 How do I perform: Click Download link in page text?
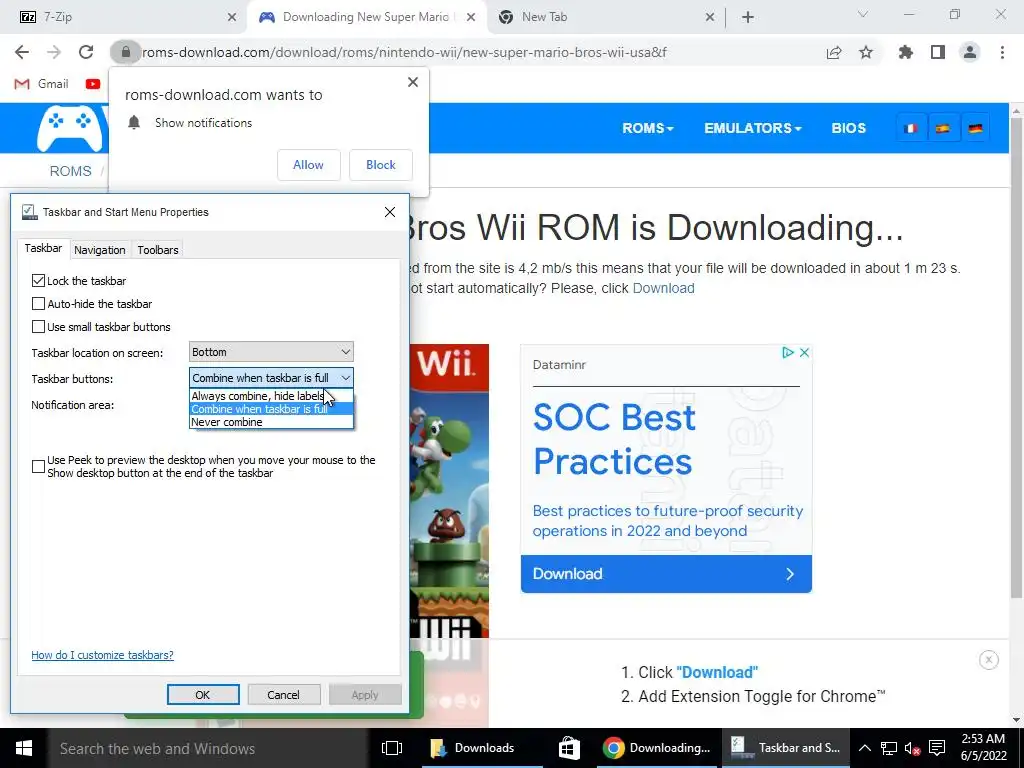(x=664, y=288)
